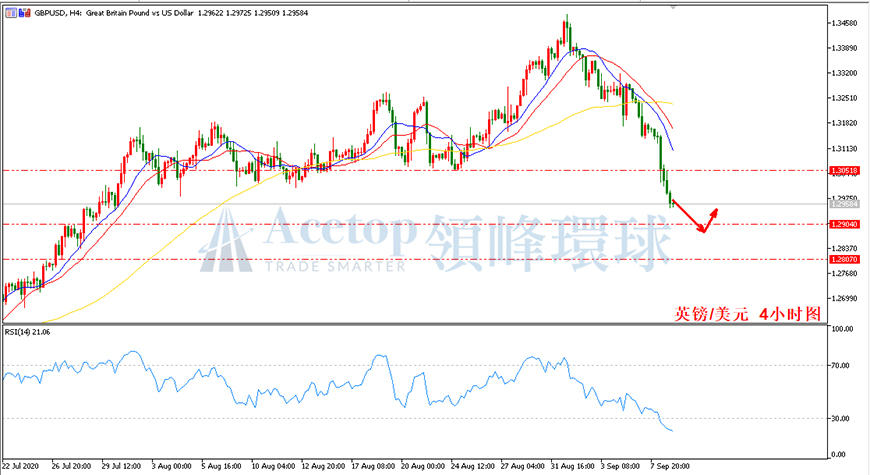This screenshot has height=475, width=870.
Task: Click the 12 Aug 20:00 time label
Action: coord(323,466)
